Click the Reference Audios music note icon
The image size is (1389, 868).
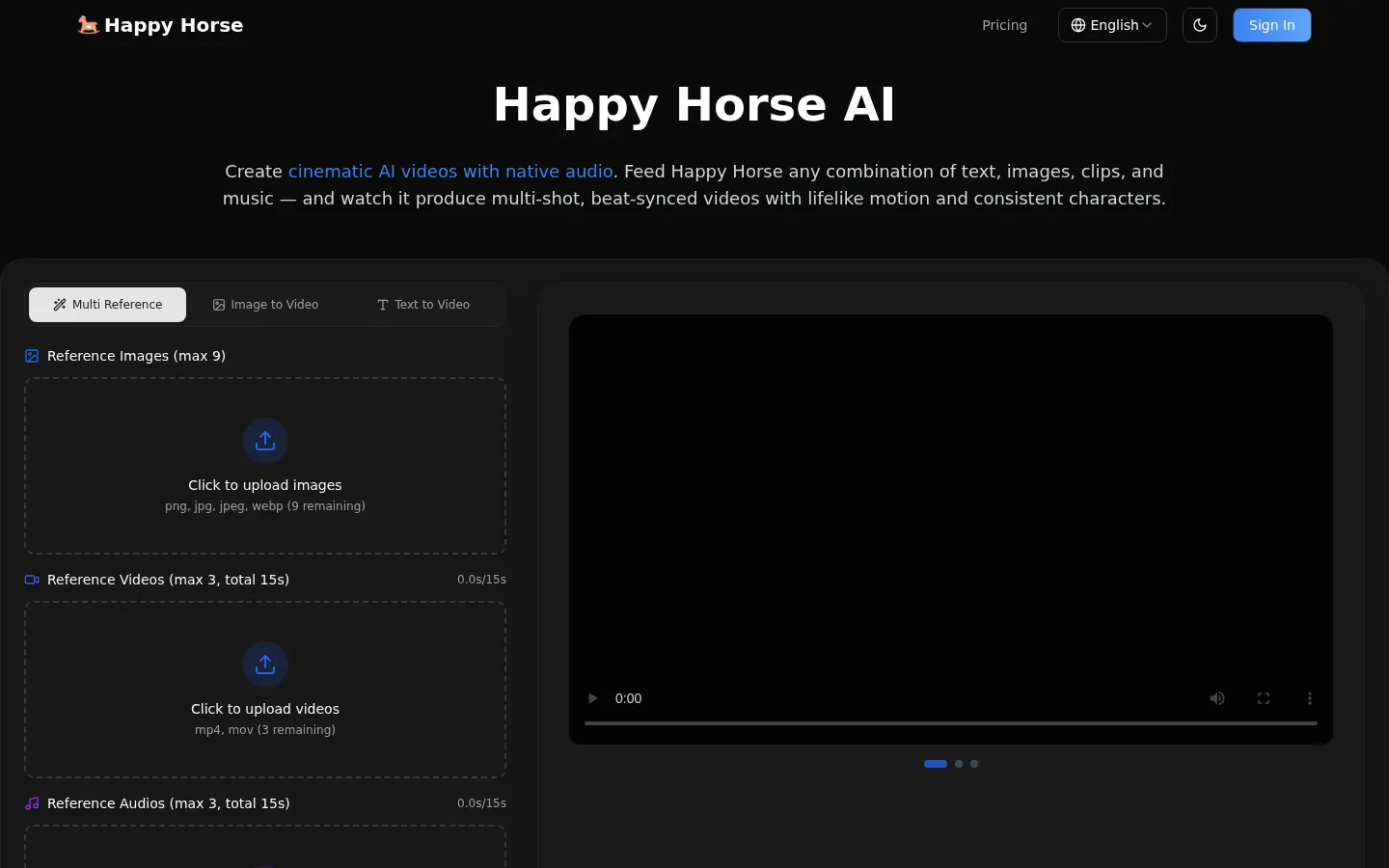coord(32,803)
